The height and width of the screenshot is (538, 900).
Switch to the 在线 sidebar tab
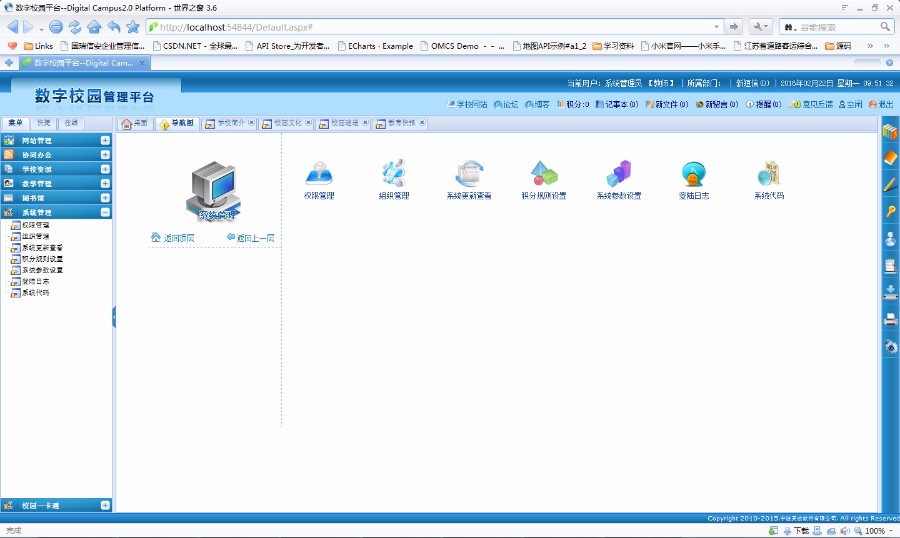[x=71, y=123]
